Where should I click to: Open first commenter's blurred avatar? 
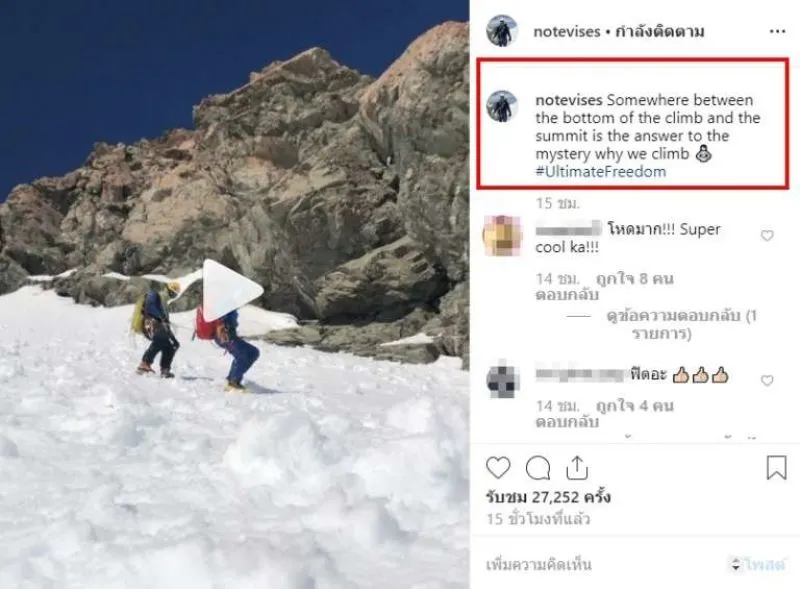502,235
